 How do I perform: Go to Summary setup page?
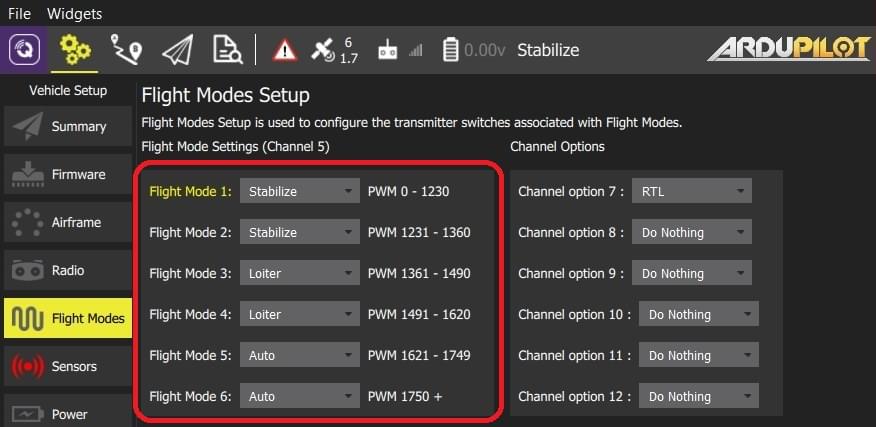pyautogui.click(x=67, y=127)
